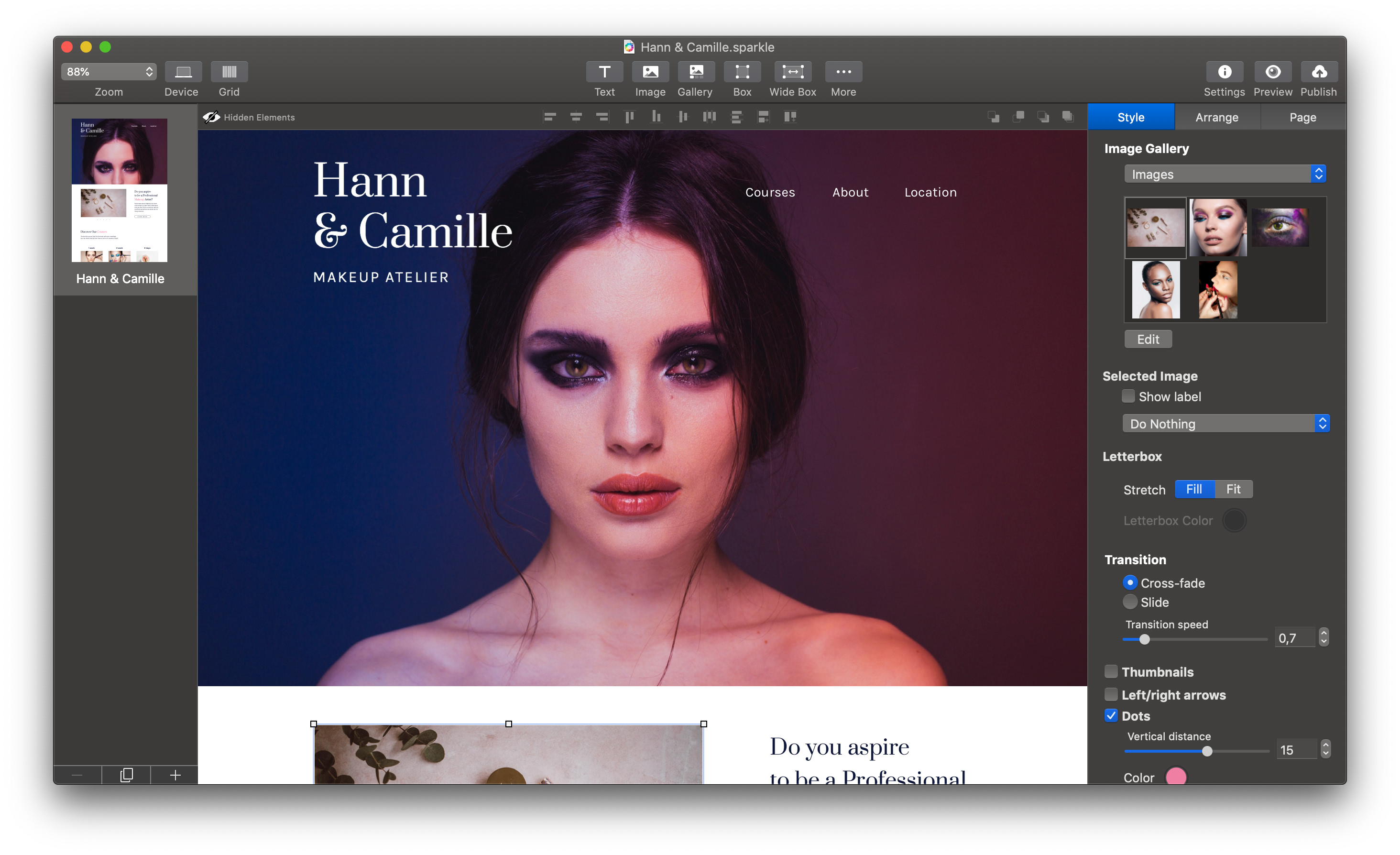This screenshot has height=855, width=1400.
Task: Click the Gallery toolbar icon
Action: pyautogui.click(x=695, y=72)
